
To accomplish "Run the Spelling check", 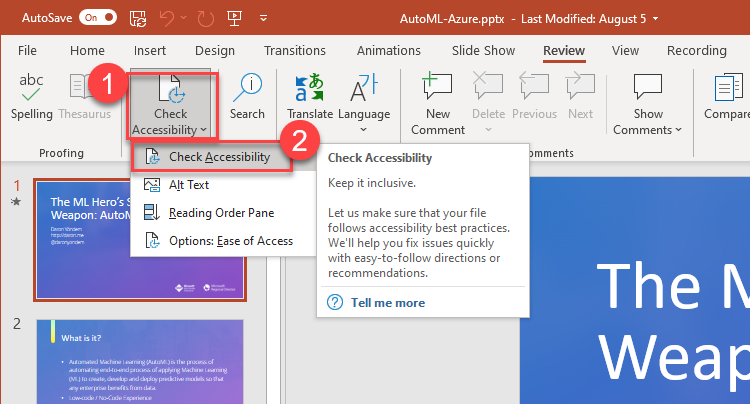I will coord(32,96).
